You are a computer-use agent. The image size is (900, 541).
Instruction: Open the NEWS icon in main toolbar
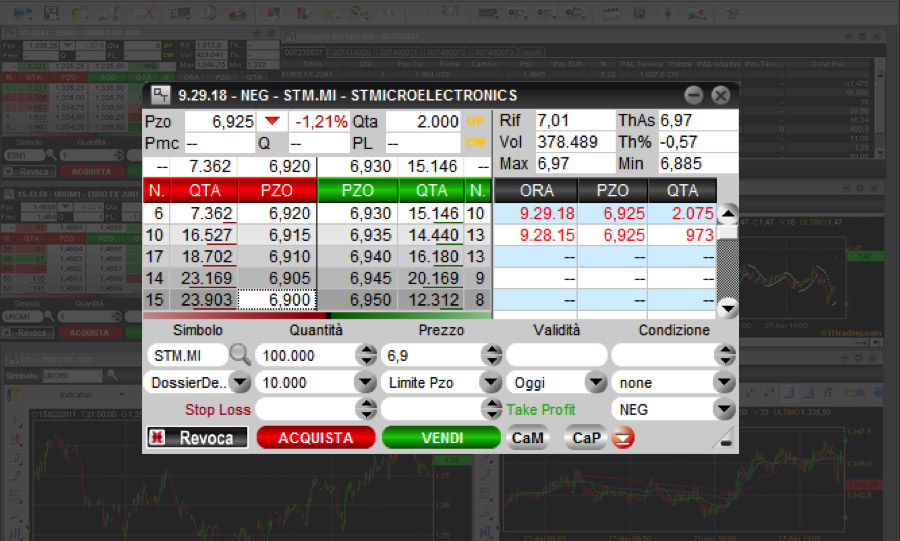point(610,12)
